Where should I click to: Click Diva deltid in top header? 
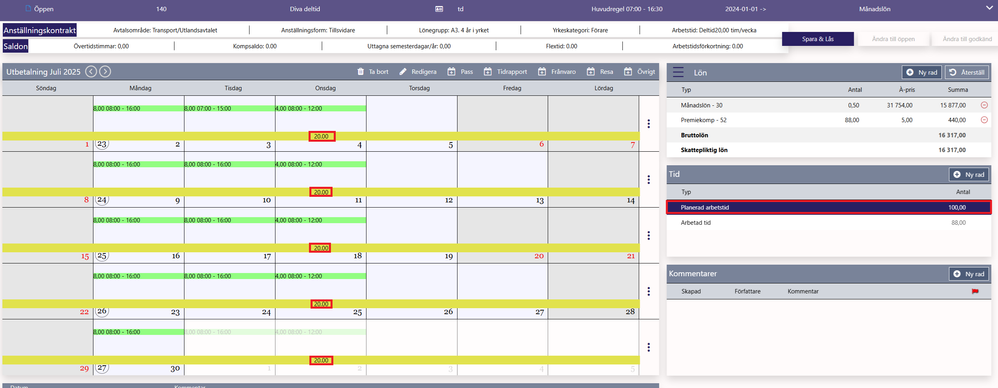click(304, 9)
